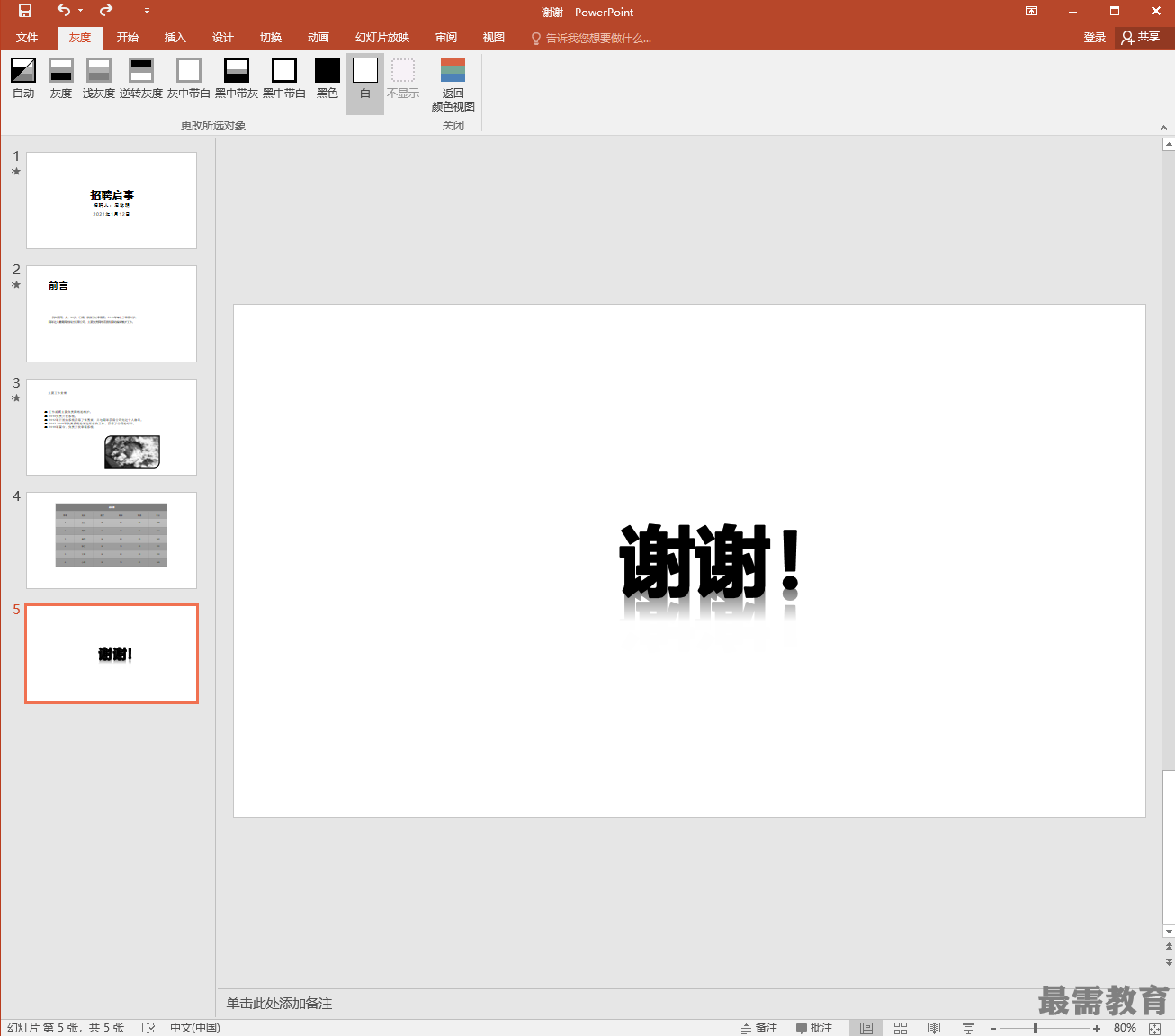Viewport: 1175px width, 1036px height.
Task: Click slide 3 animation star marker
Action: click(16, 397)
